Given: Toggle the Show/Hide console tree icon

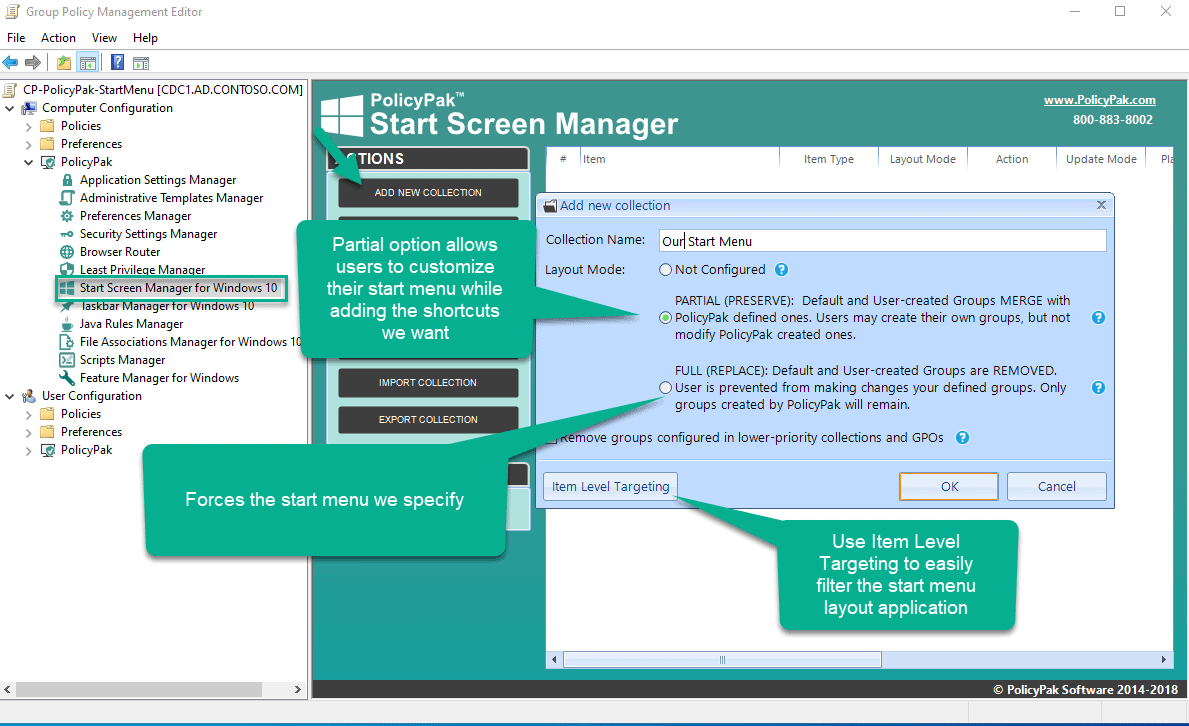Looking at the screenshot, I should (x=88, y=62).
